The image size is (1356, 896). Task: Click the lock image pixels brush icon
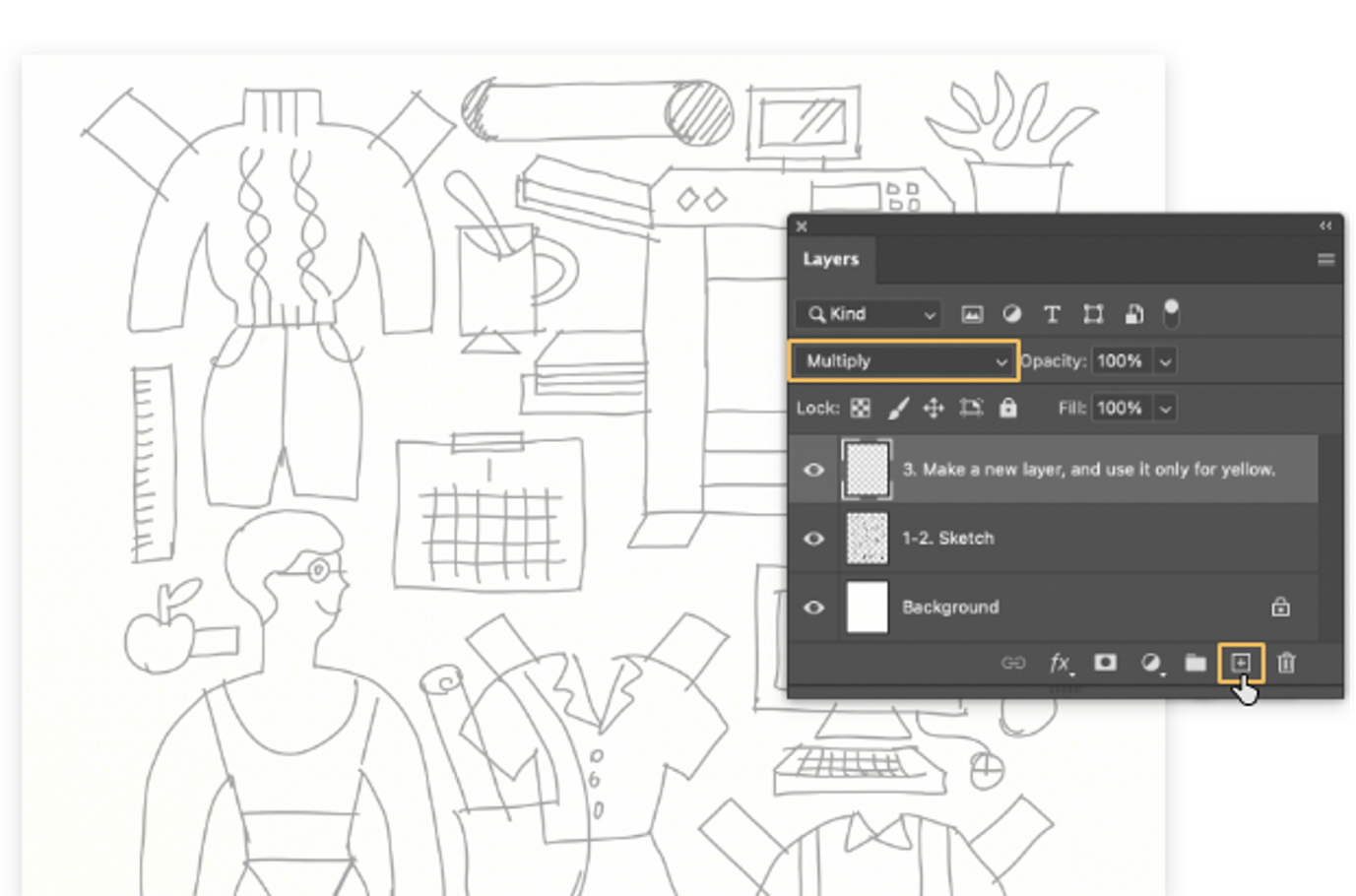point(898,408)
